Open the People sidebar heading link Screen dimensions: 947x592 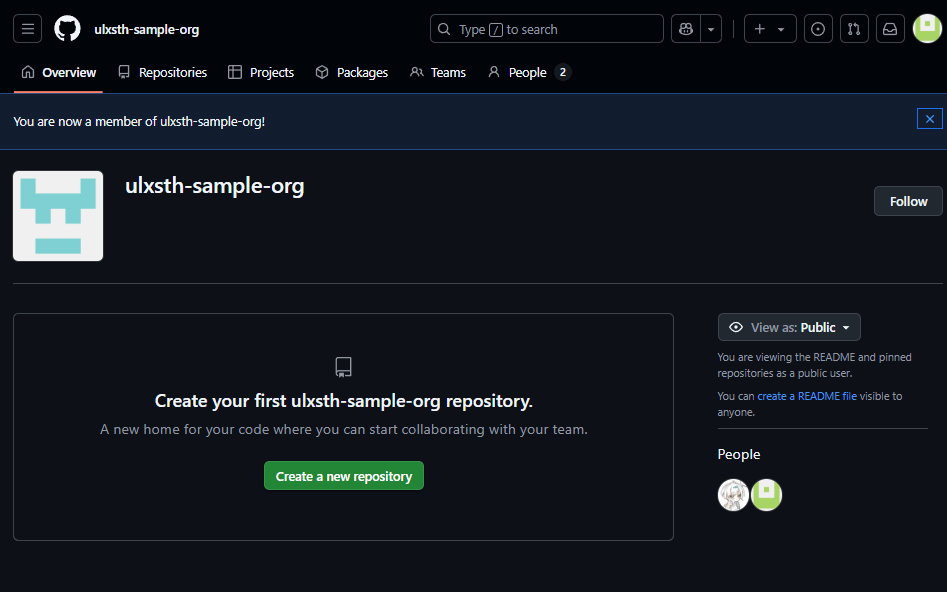tap(739, 454)
